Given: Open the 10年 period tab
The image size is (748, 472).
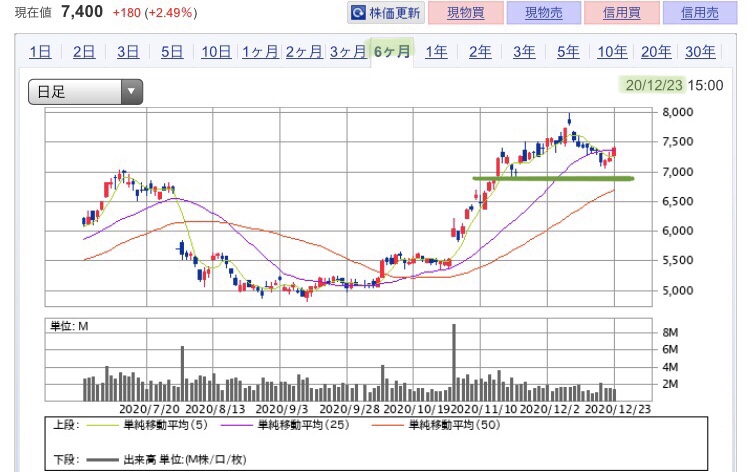Looking at the screenshot, I should click(612, 52).
